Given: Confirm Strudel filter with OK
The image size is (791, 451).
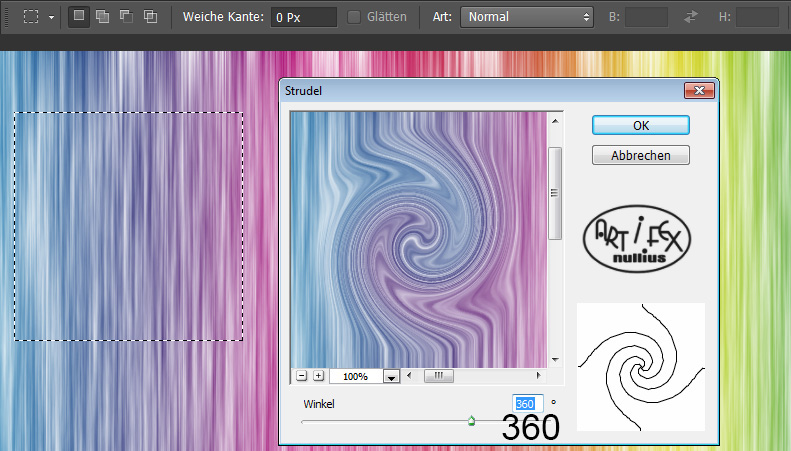Looking at the screenshot, I should click(x=641, y=125).
